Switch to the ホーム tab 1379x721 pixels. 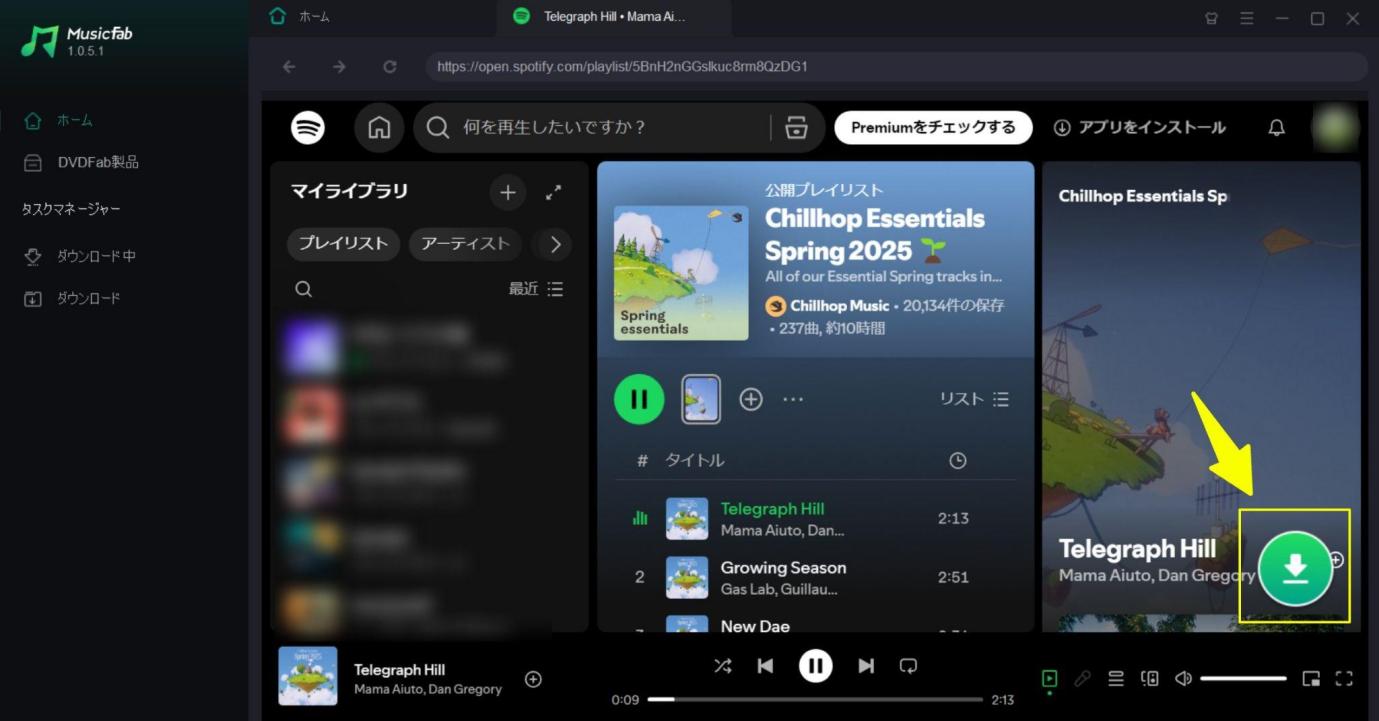coord(301,17)
